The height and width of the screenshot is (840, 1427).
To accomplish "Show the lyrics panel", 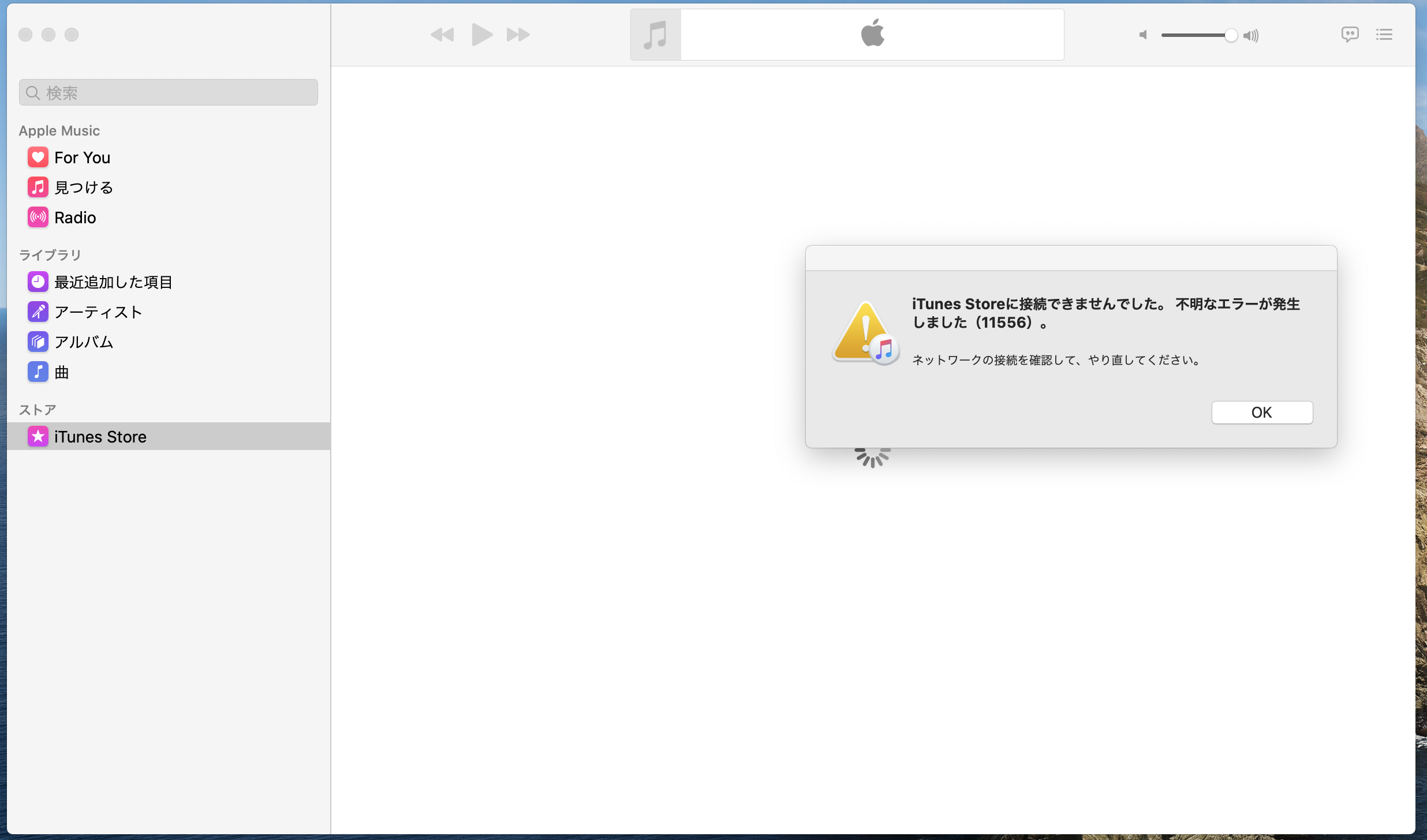I will (1349, 35).
